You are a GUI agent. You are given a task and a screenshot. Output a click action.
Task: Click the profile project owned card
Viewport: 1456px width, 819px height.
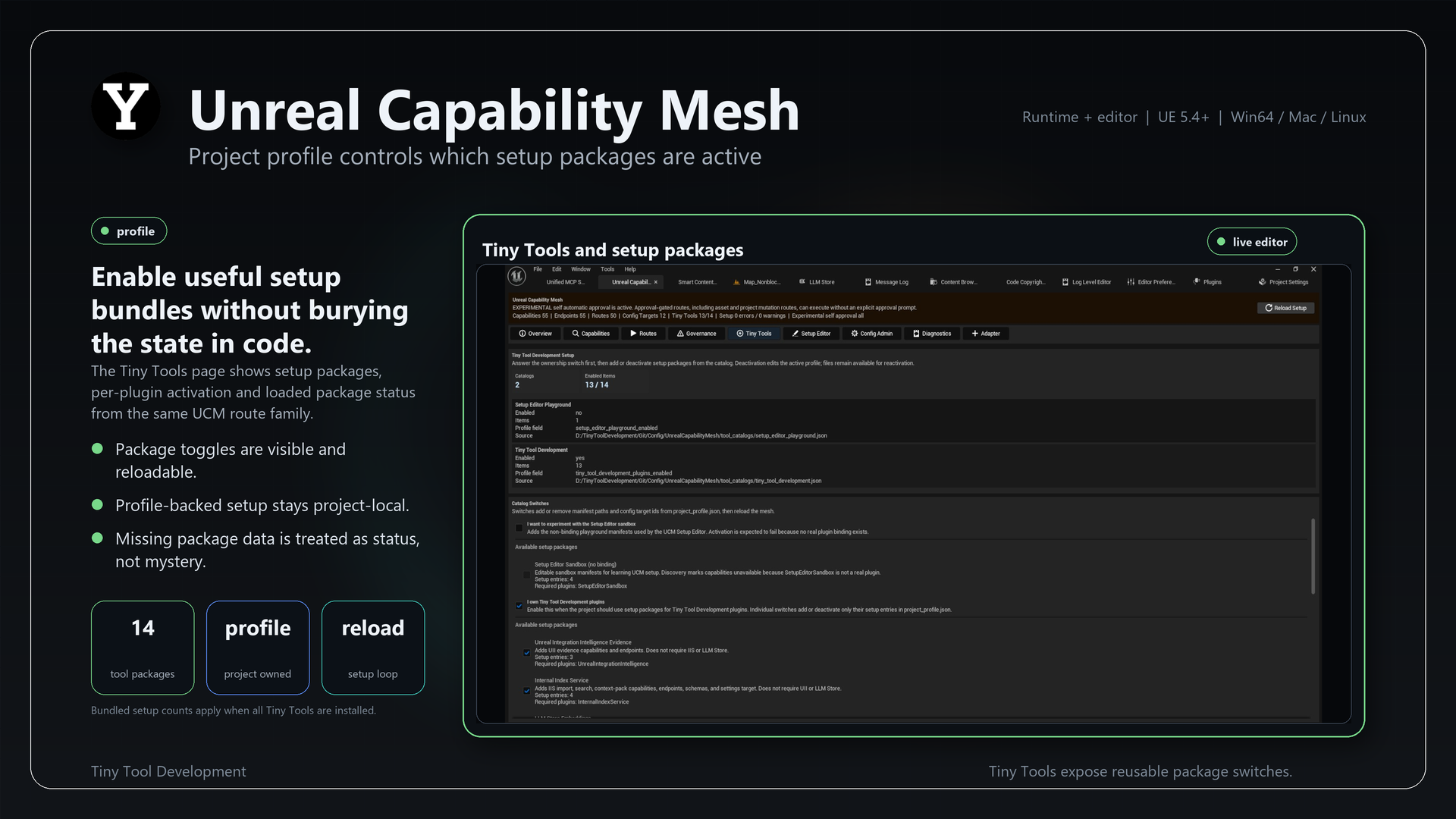[x=258, y=648]
